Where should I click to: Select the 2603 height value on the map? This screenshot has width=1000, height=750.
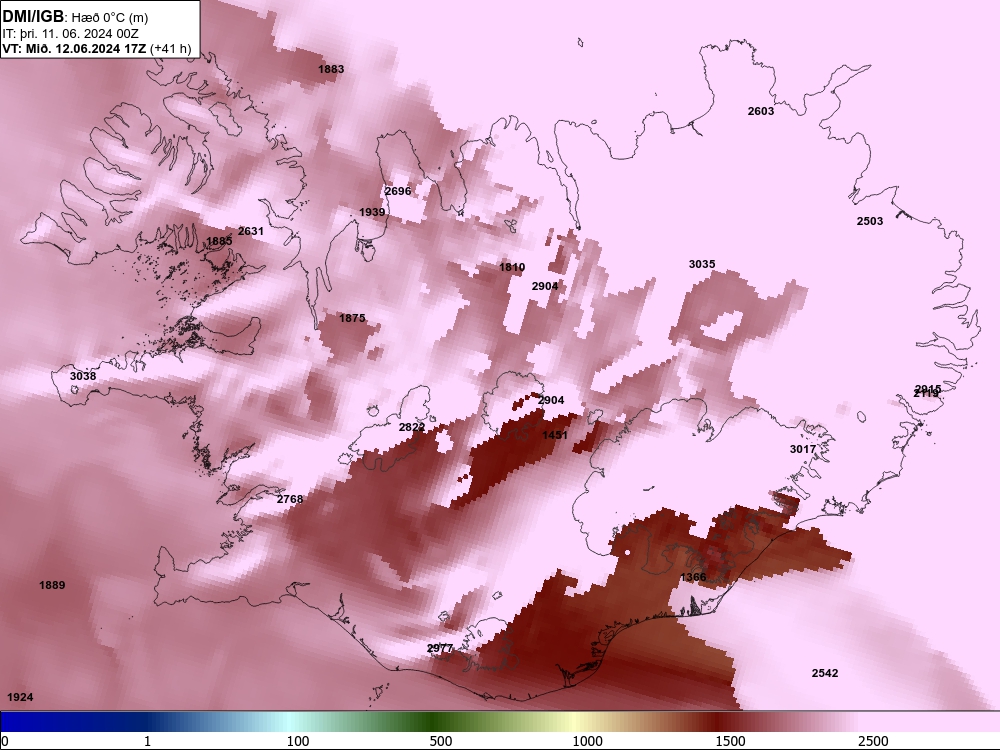[x=761, y=111]
